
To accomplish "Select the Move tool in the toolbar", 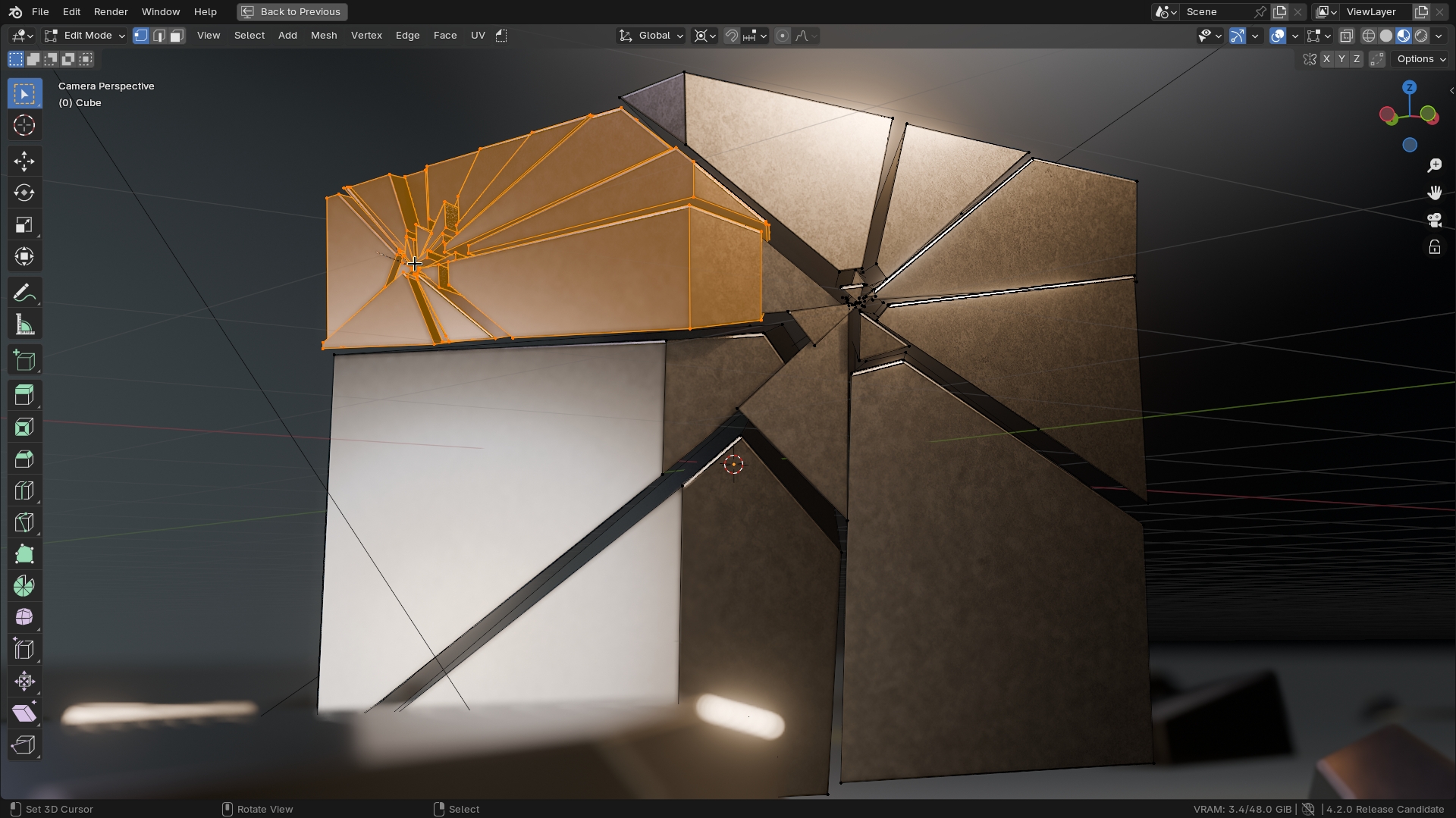I will (24, 161).
